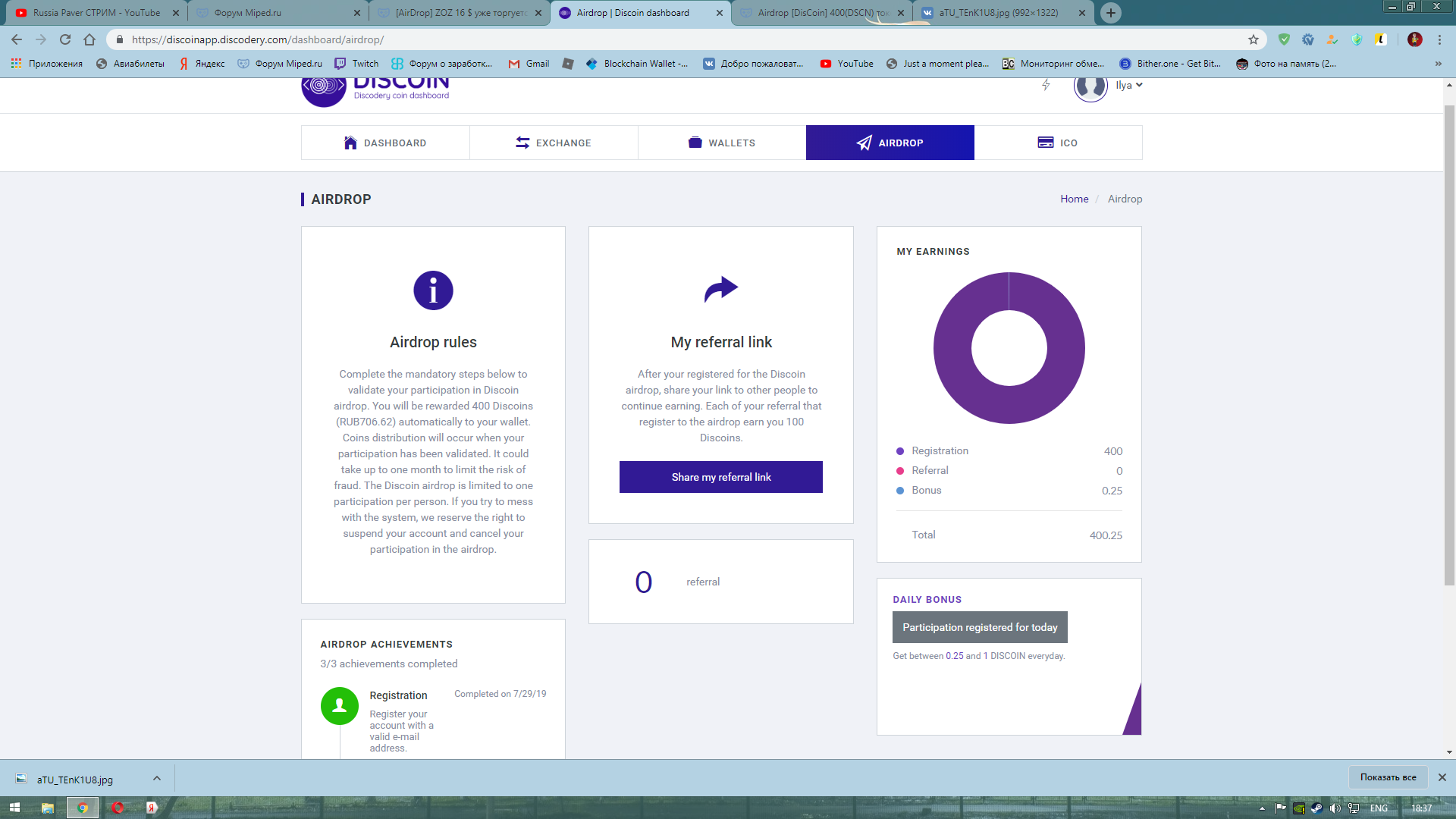Switch ENG keyboard language indicator
1456x819 pixels.
(1379, 808)
